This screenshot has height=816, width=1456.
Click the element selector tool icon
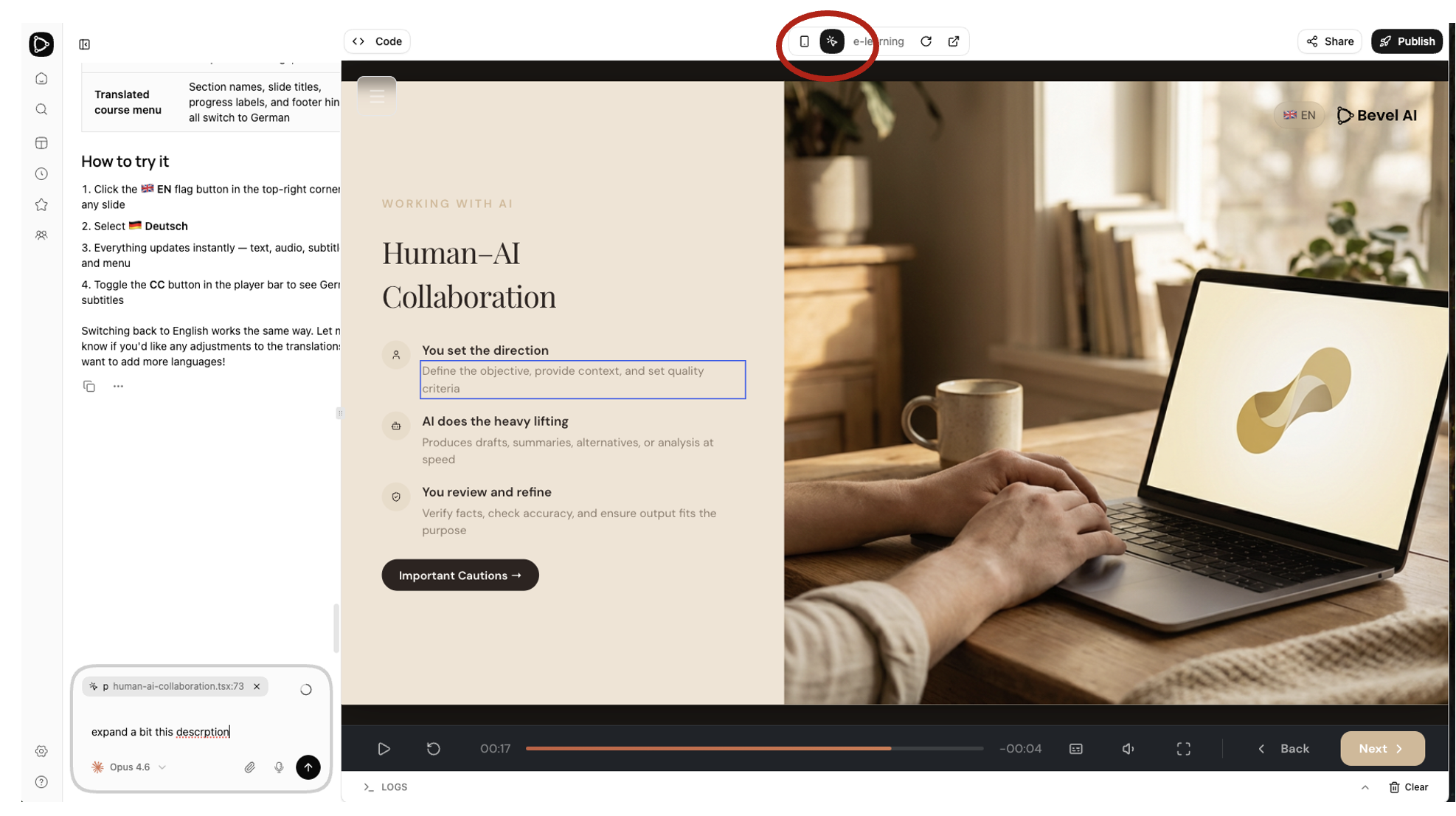[831, 41]
